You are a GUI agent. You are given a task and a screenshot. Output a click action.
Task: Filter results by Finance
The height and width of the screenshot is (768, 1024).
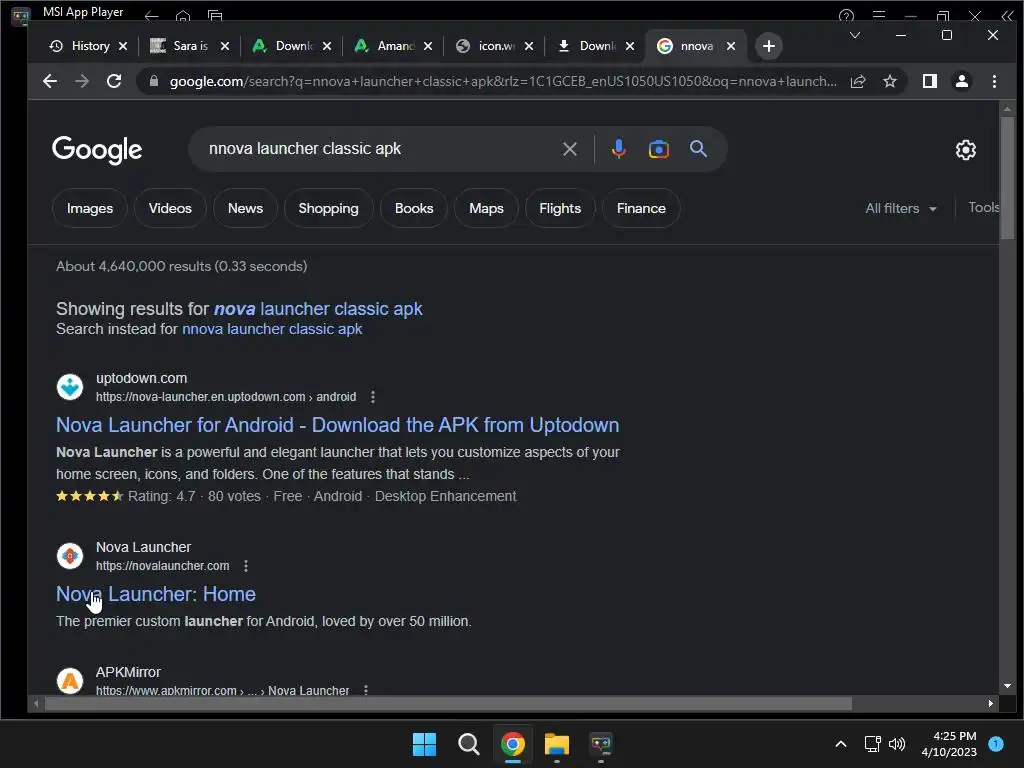pyautogui.click(x=641, y=208)
